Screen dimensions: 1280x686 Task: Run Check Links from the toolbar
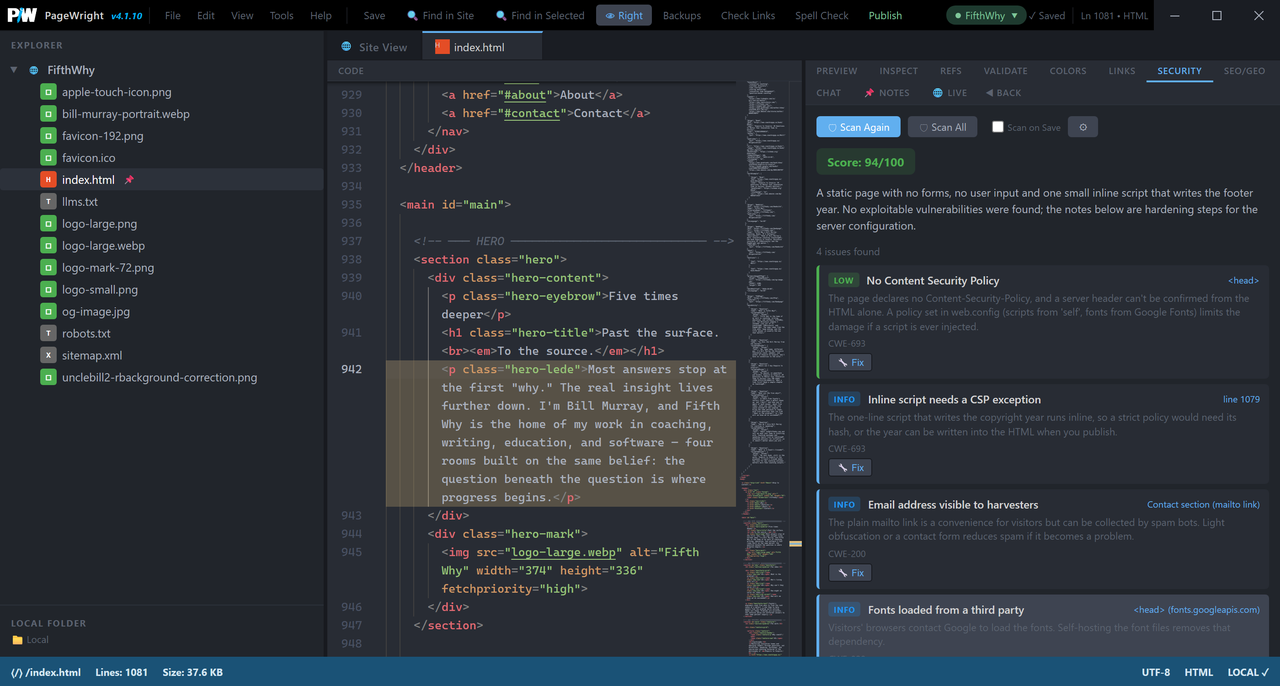(748, 16)
